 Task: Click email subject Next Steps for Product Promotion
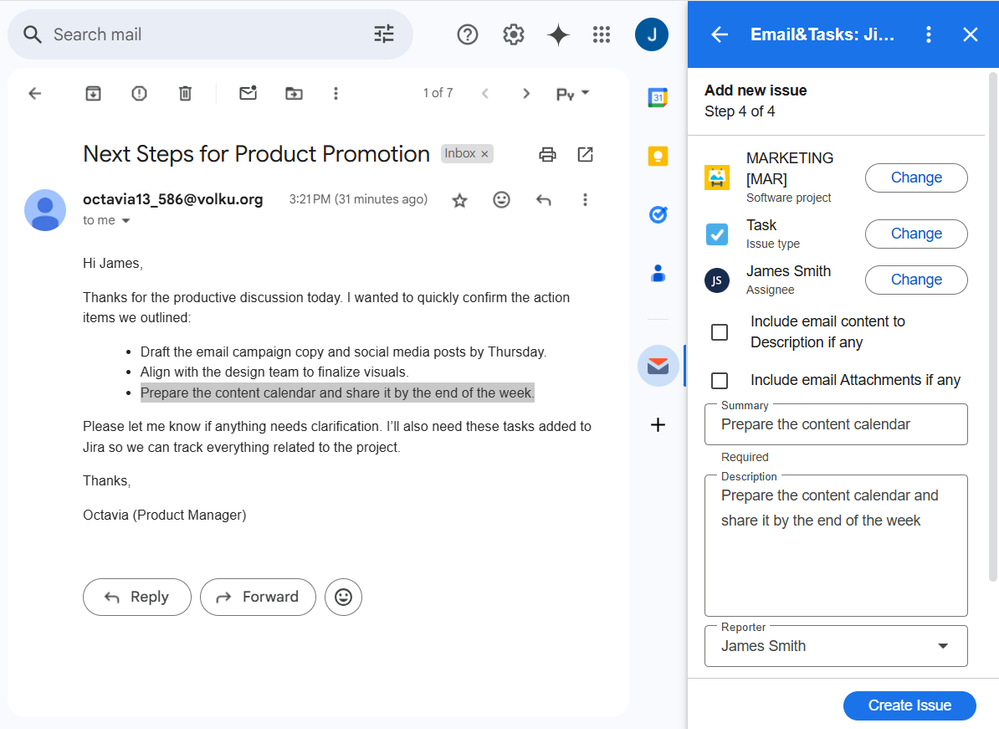tap(256, 154)
